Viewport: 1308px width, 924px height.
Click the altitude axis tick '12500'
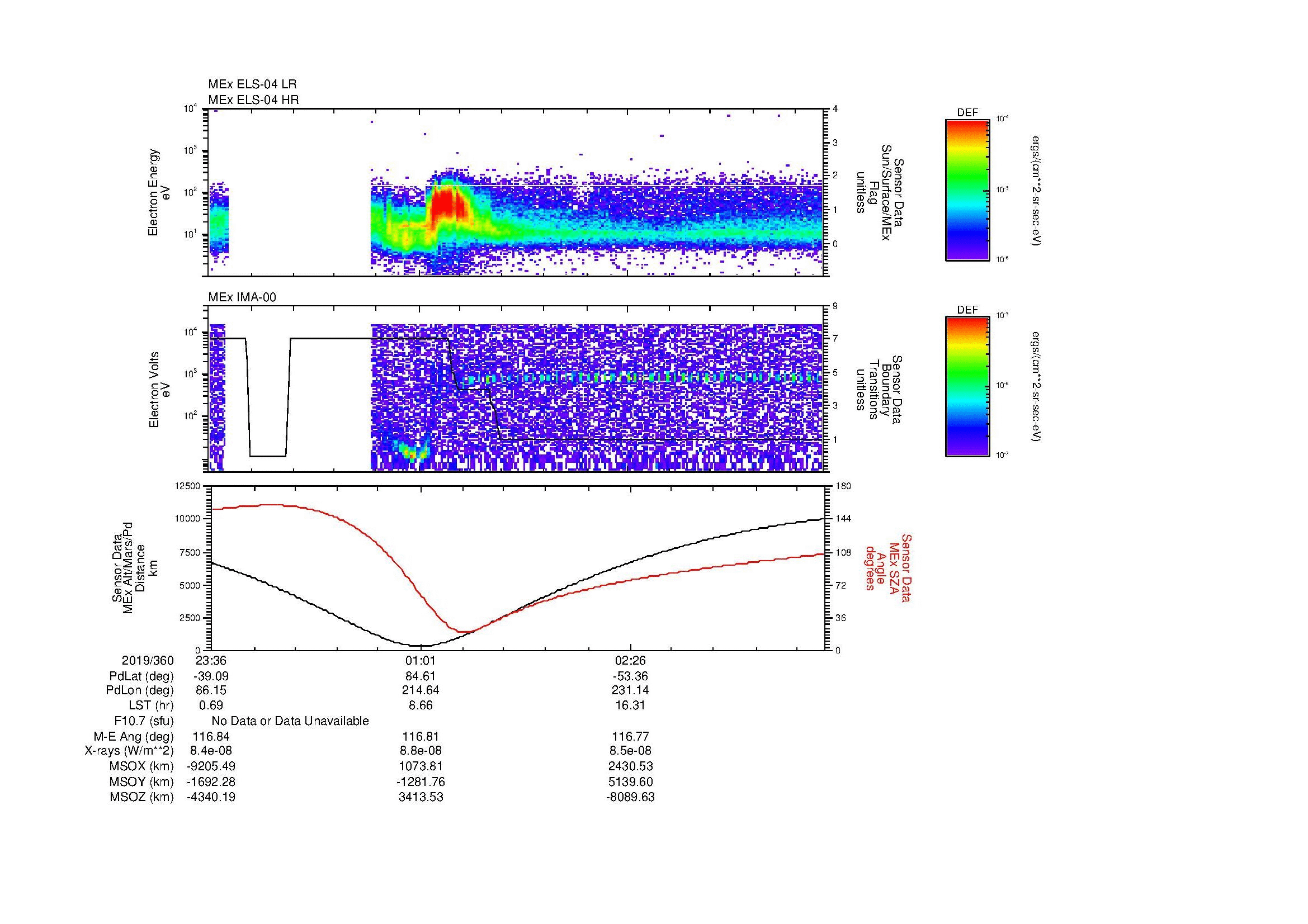(188, 486)
